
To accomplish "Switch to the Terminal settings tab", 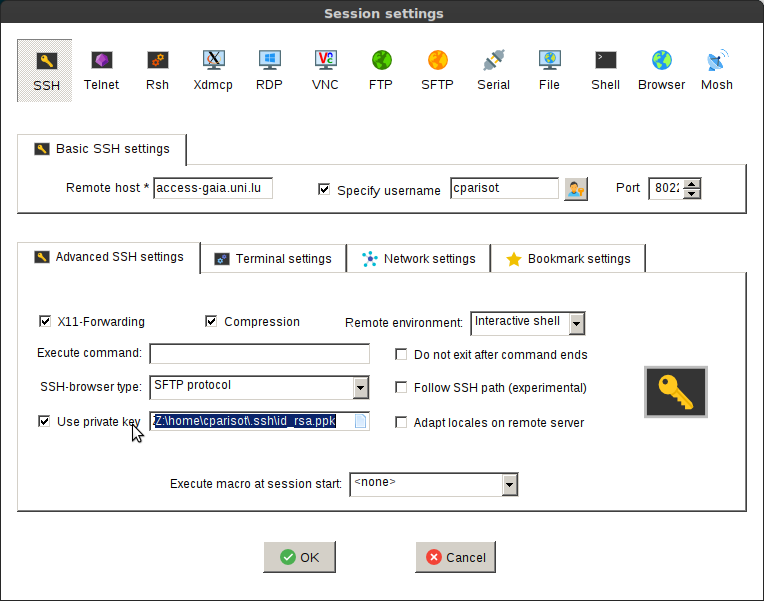I will (x=273, y=259).
